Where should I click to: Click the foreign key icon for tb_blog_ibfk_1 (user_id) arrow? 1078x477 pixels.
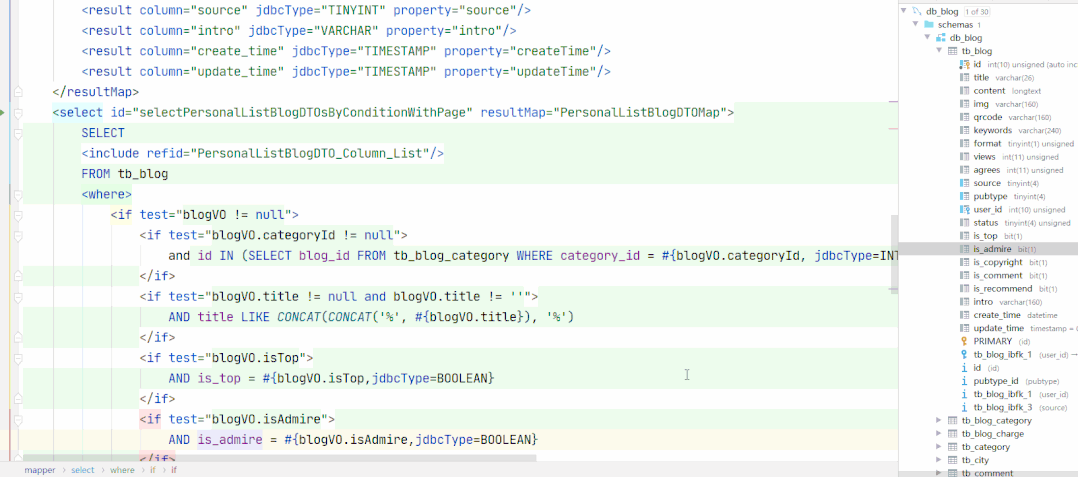tap(965, 355)
